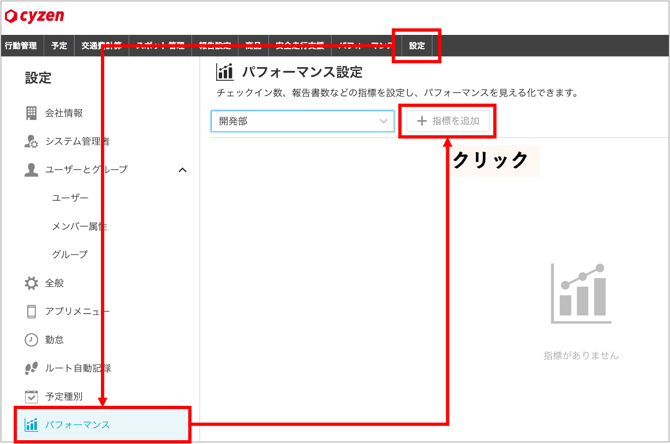Click the システム管理者 user-gear icon

31,141
